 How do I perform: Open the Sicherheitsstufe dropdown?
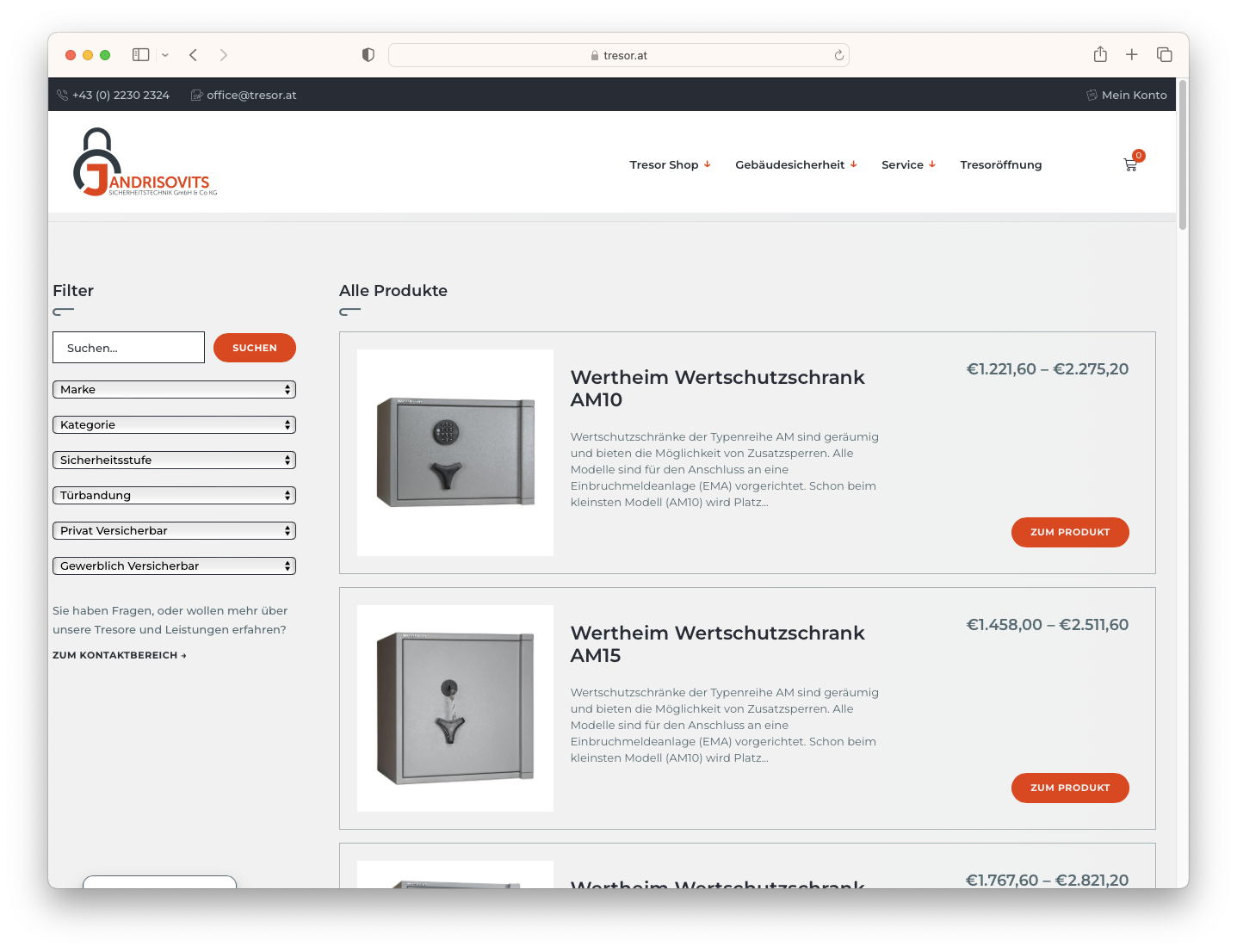coord(174,460)
